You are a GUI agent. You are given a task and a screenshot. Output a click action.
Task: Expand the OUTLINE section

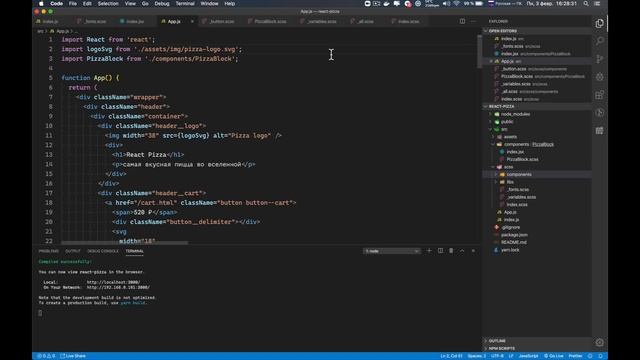(x=537, y=341)
